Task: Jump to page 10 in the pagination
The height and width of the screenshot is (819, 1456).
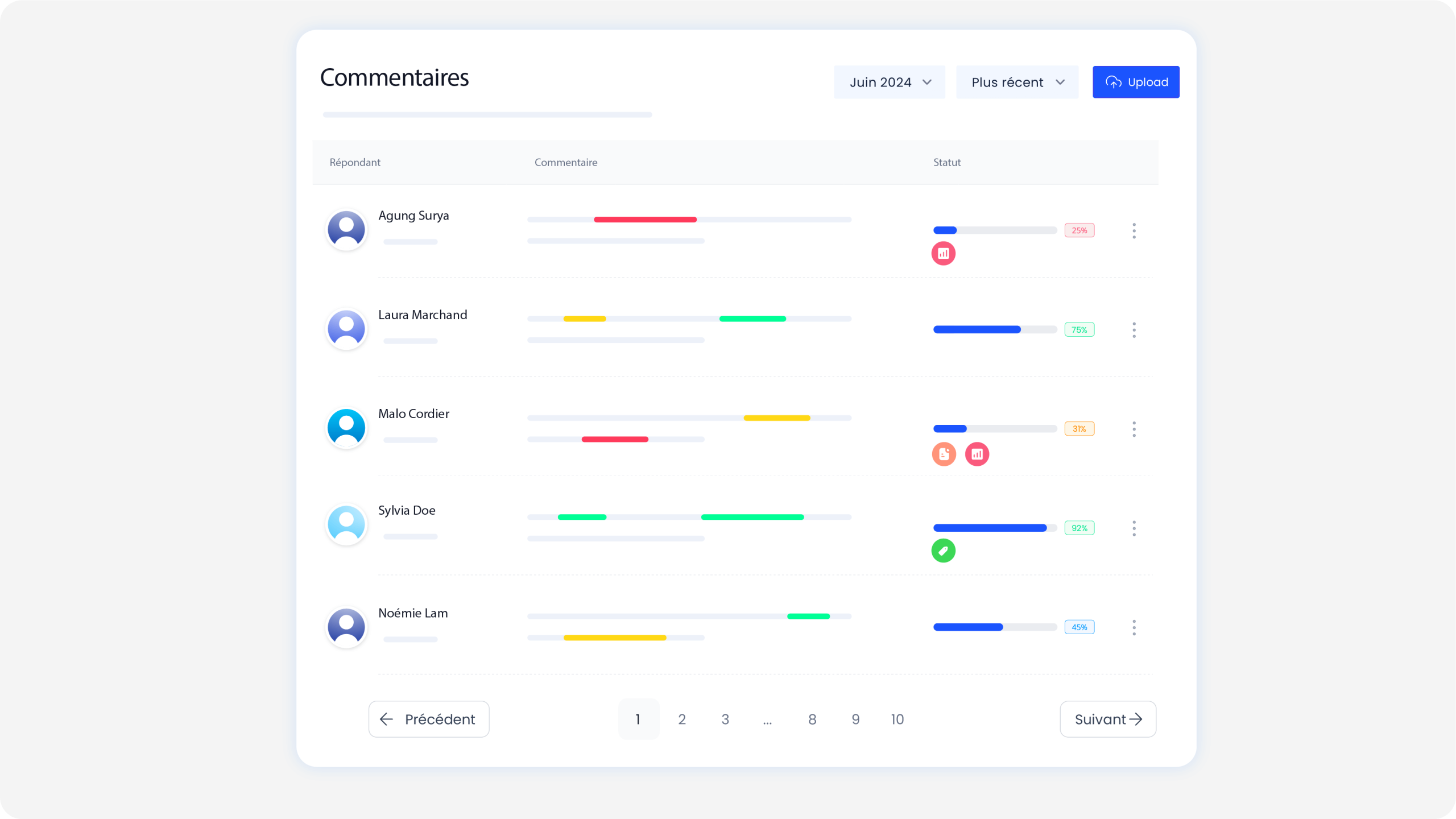Action: [897, 719]
